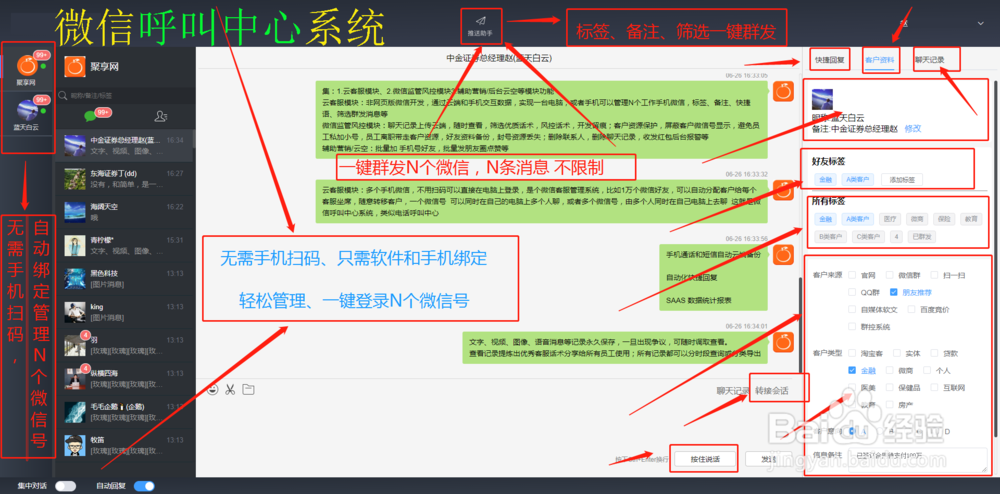
Task: Check the 扫一扫 customer source box
Action: 934,275
